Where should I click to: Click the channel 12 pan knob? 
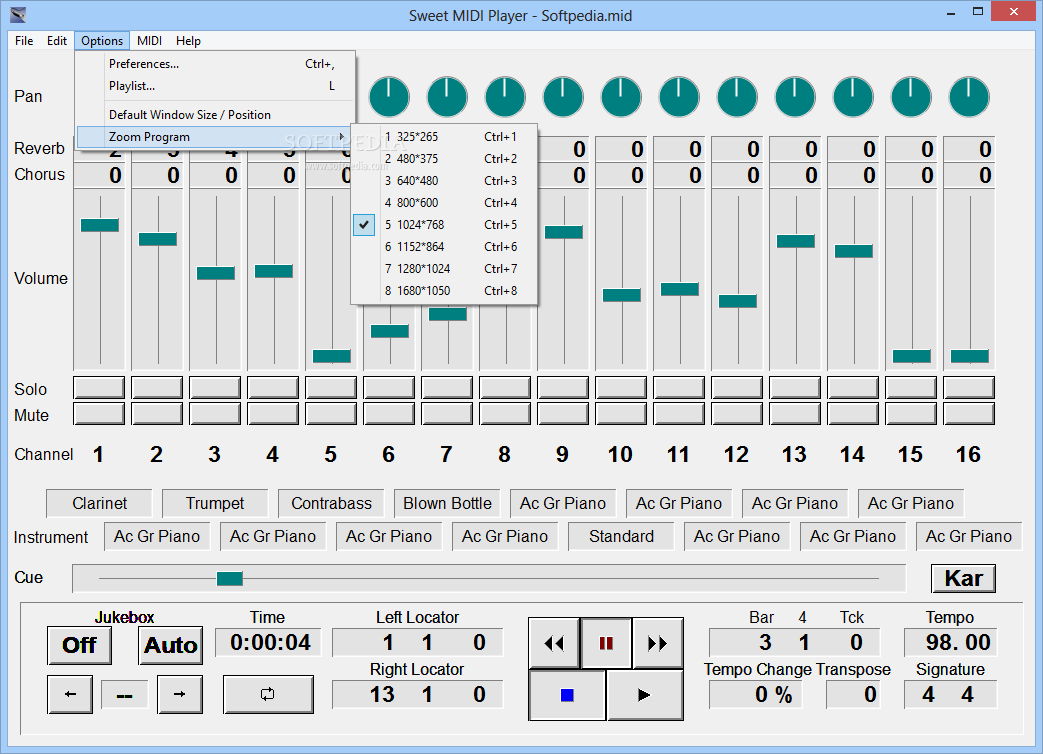tap(737, 96)
